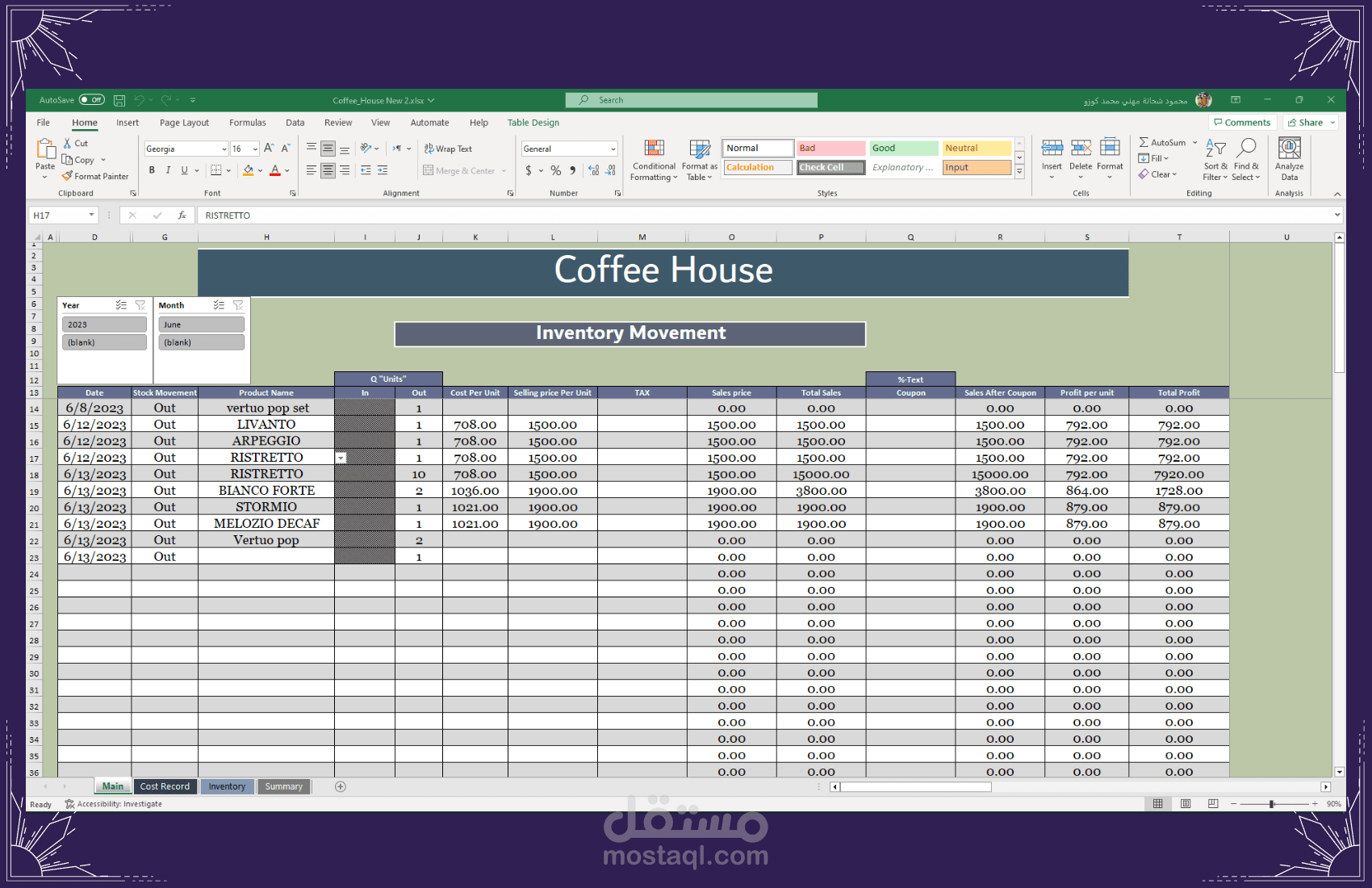Toggle the AutoSave switch
Viewport: 1372px width, 888px height.
coord(92,100)
